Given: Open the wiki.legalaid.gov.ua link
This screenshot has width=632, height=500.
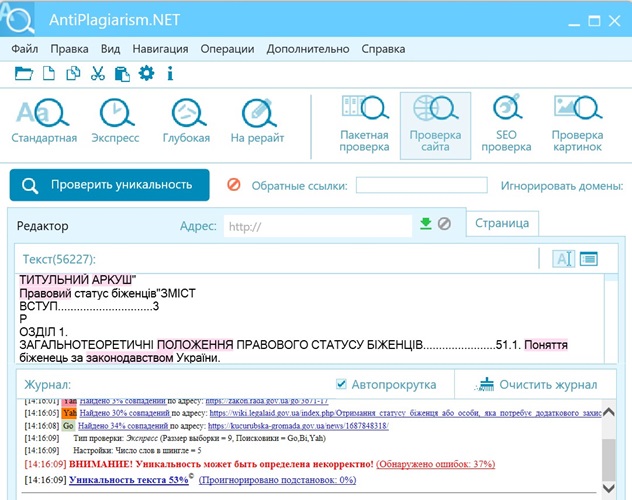Looking at the screenshot, I should [405, 413].
